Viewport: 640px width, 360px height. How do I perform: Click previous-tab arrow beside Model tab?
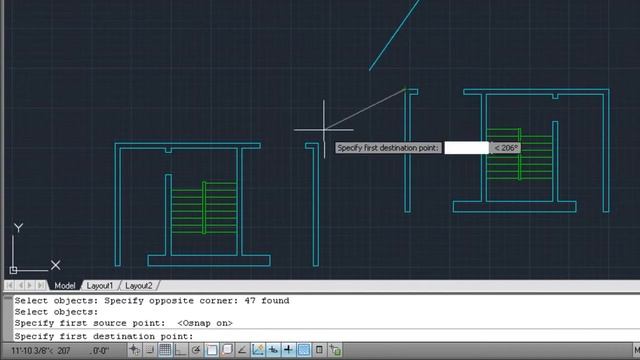point(20,285)
